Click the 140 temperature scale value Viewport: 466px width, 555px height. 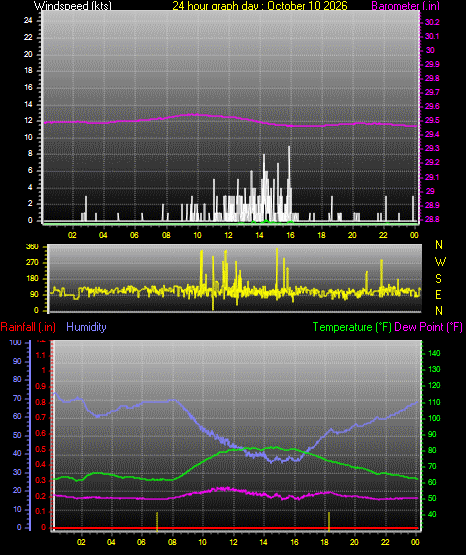[434, 353]
